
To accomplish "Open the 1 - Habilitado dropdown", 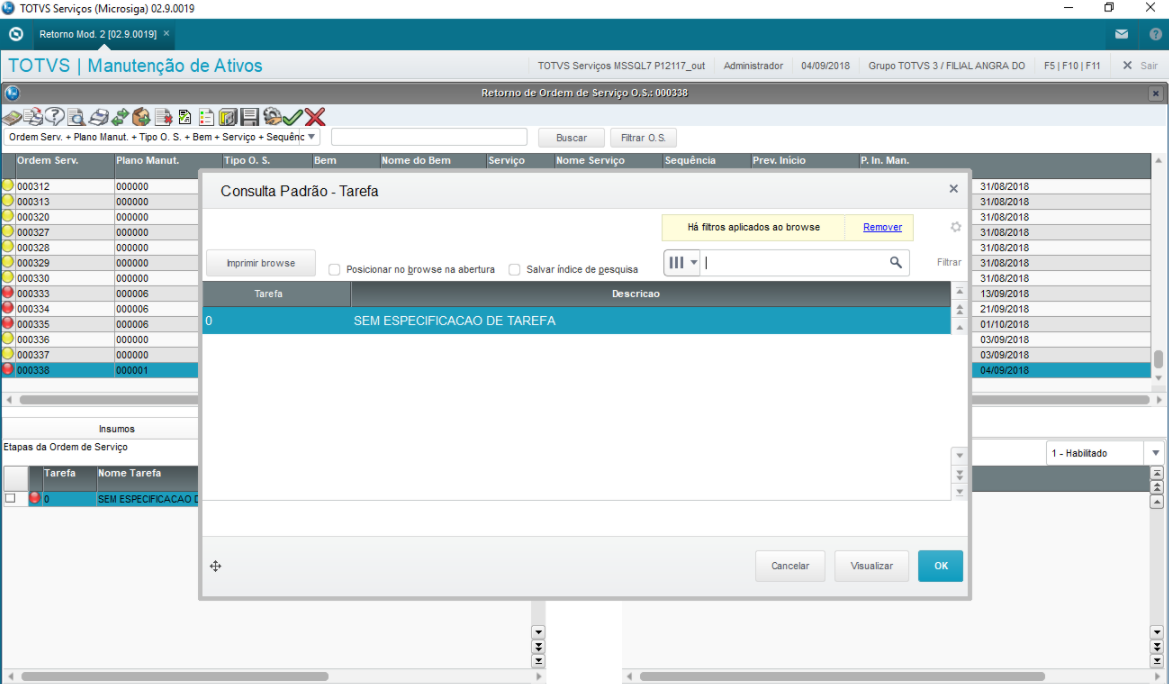I will click(1156, 454).
